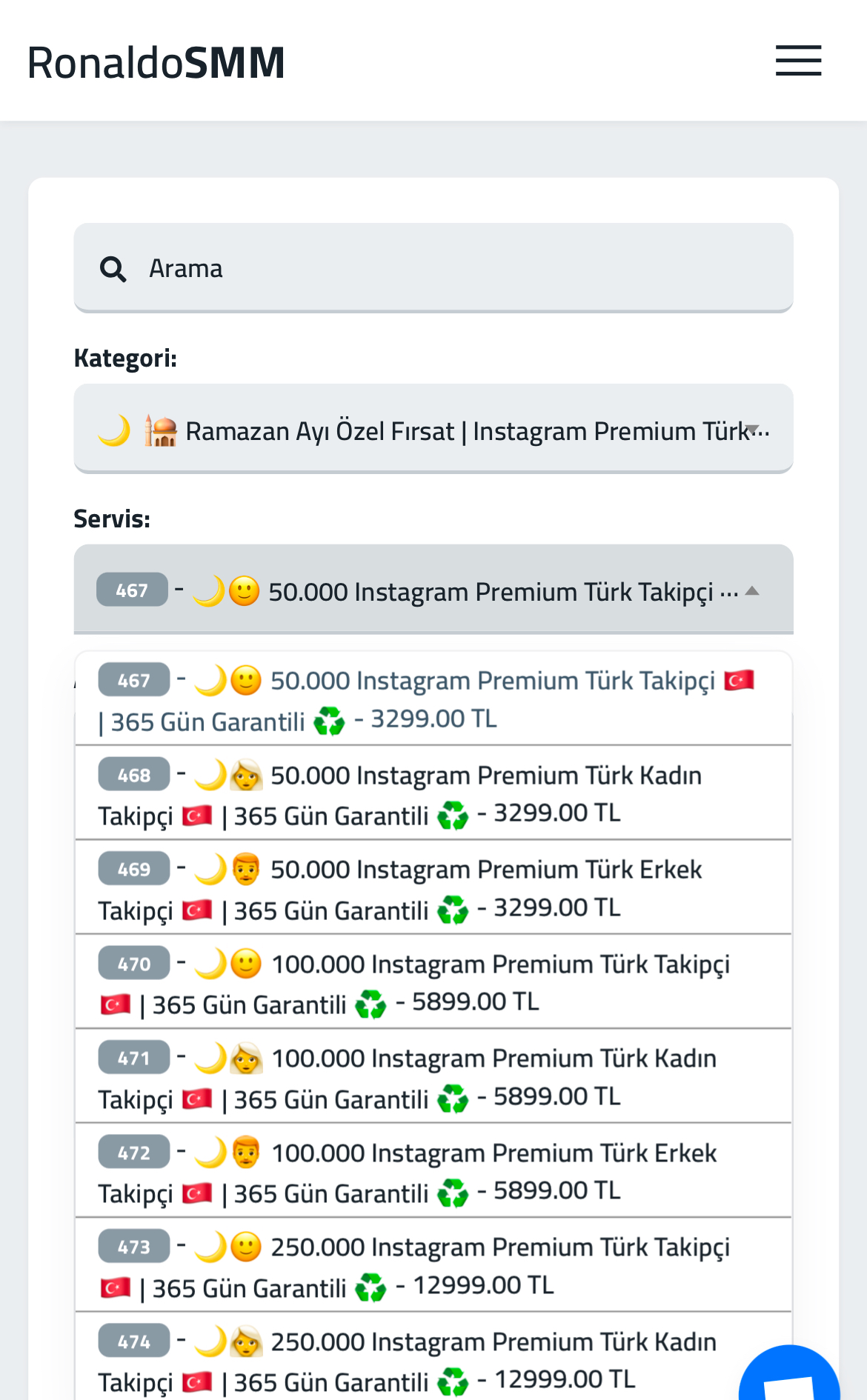Screen dimensions: 867x1400
Task: Click the search magnifier icon
Action: pos(113,269)
